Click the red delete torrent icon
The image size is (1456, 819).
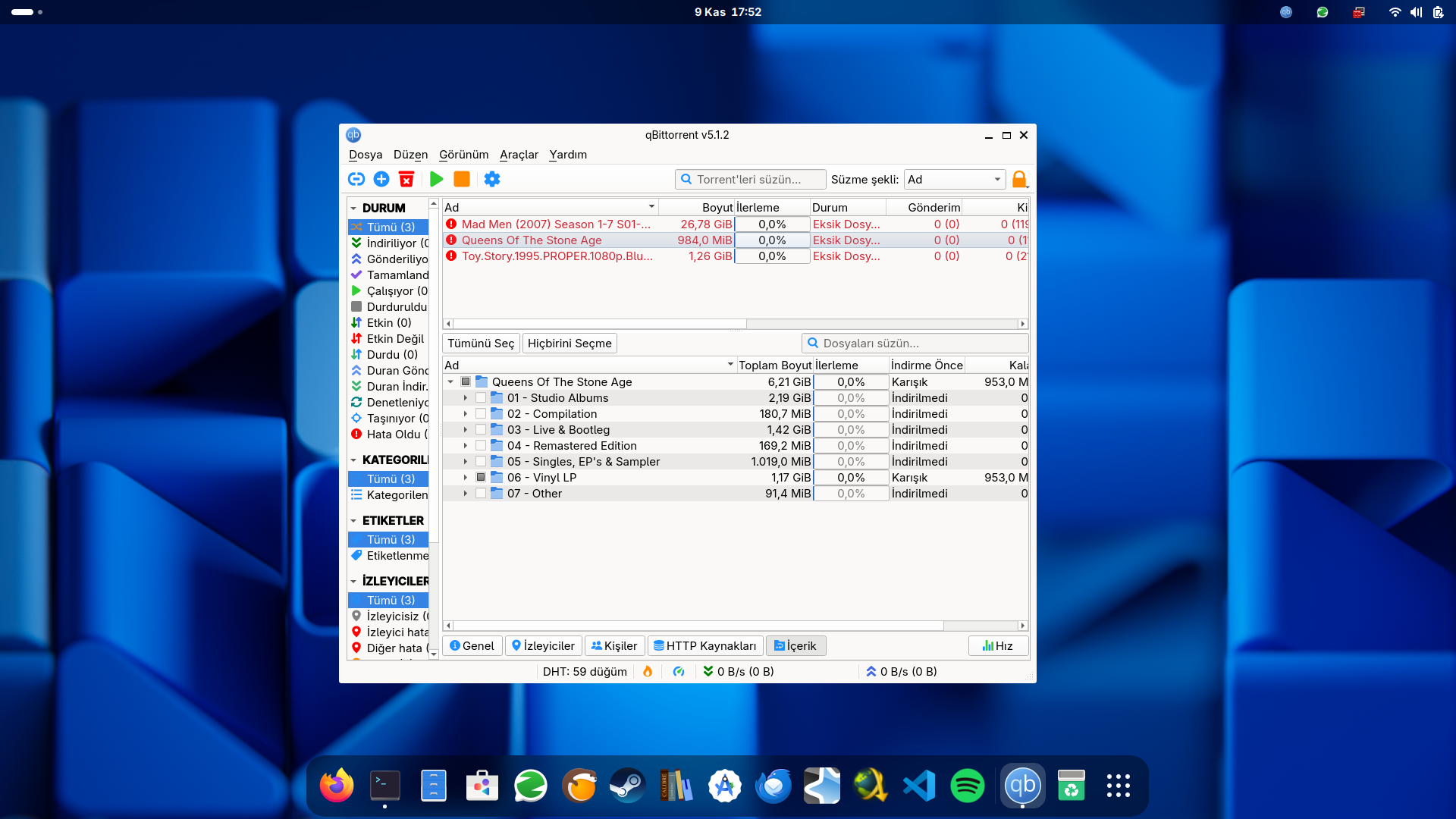tap(406, 179)
